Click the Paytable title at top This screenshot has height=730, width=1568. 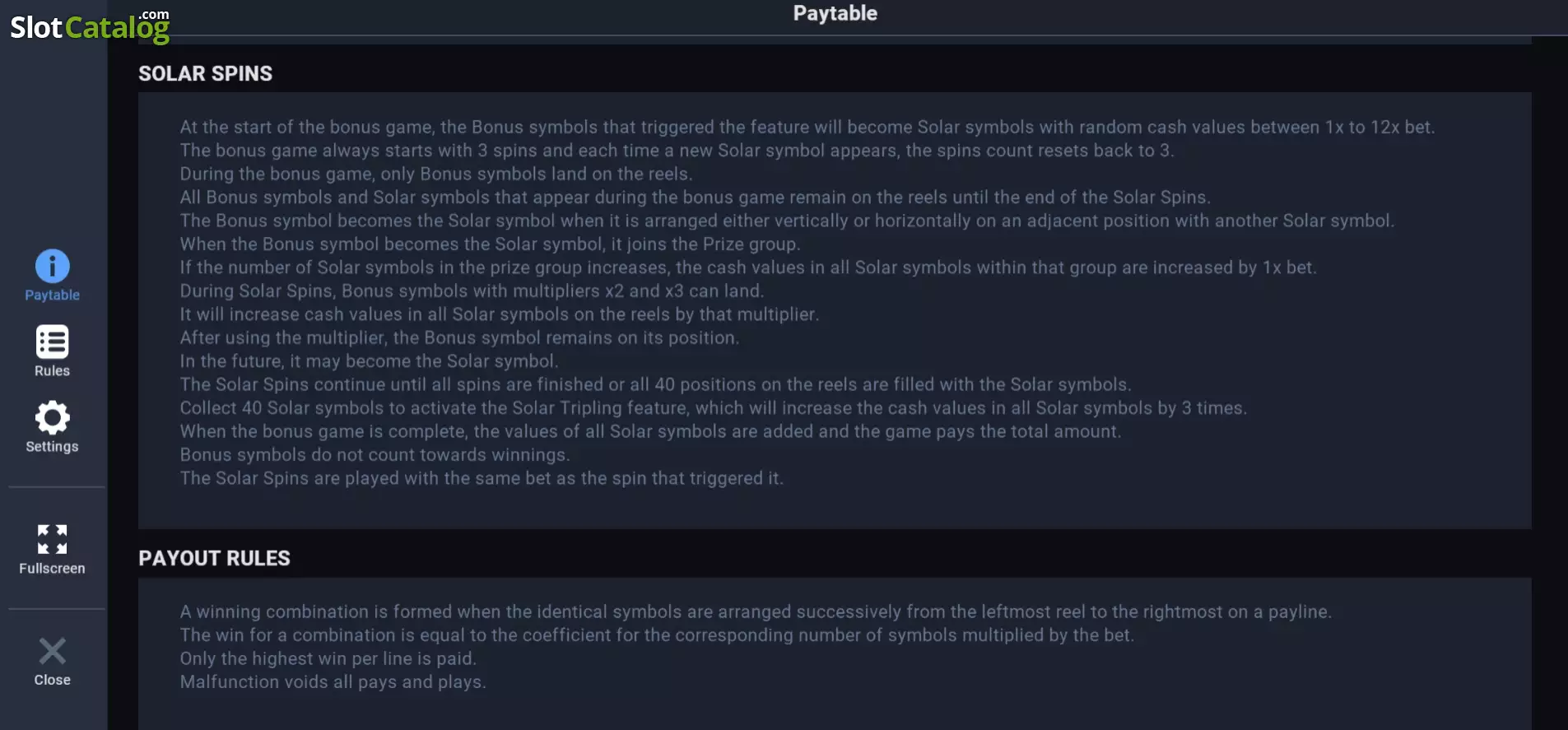pyautogui.click(x=835, y=13)
